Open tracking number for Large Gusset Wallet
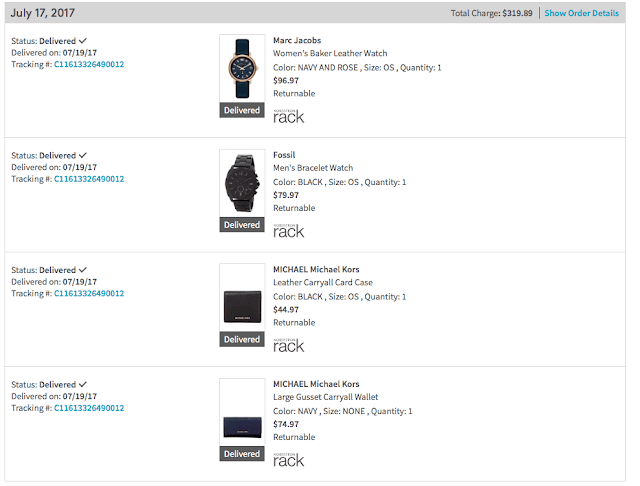This screenshot has height=486, width=640. click(89, 408)
